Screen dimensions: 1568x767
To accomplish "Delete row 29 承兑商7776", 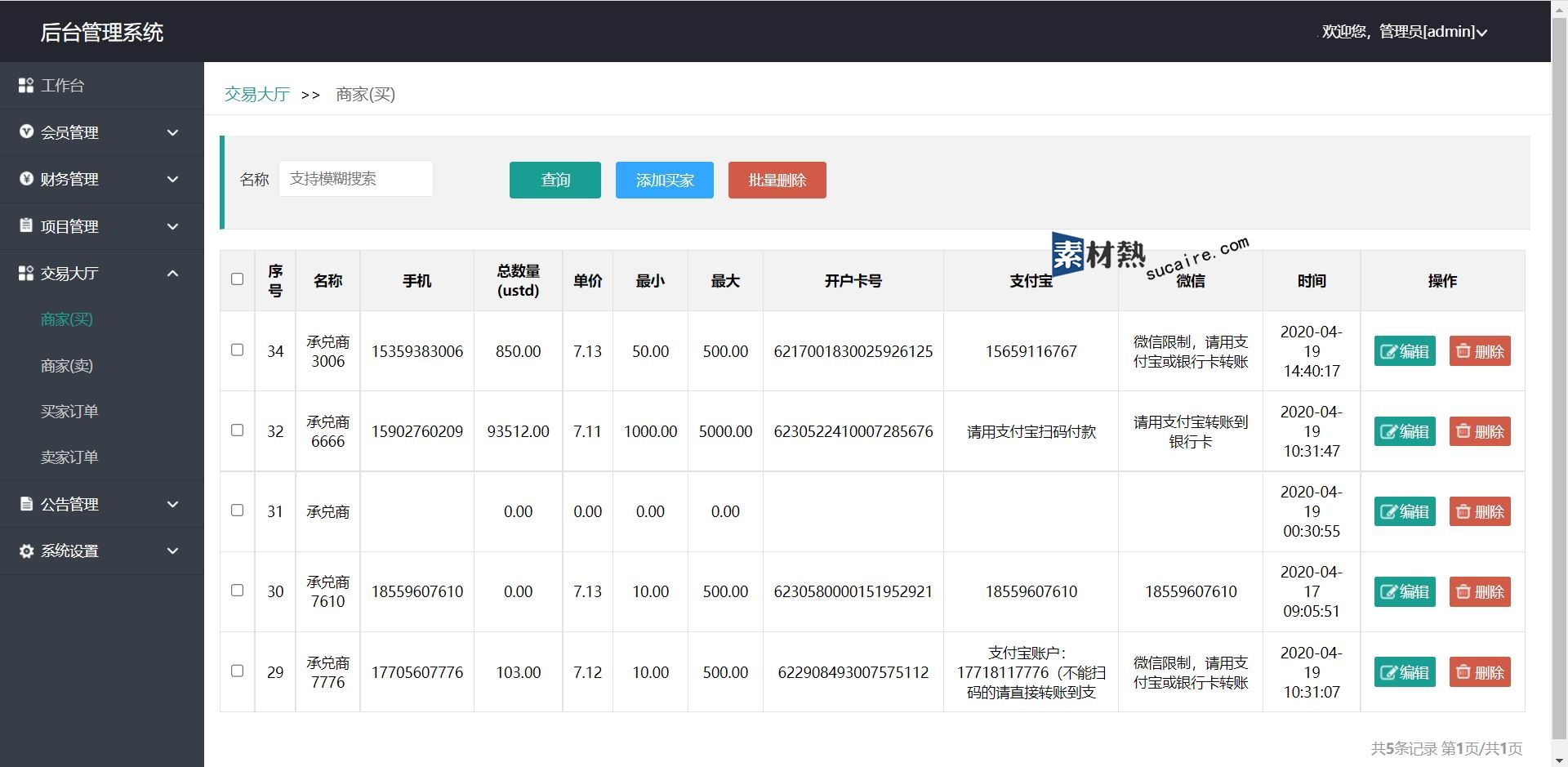I will pos(1480,672).
